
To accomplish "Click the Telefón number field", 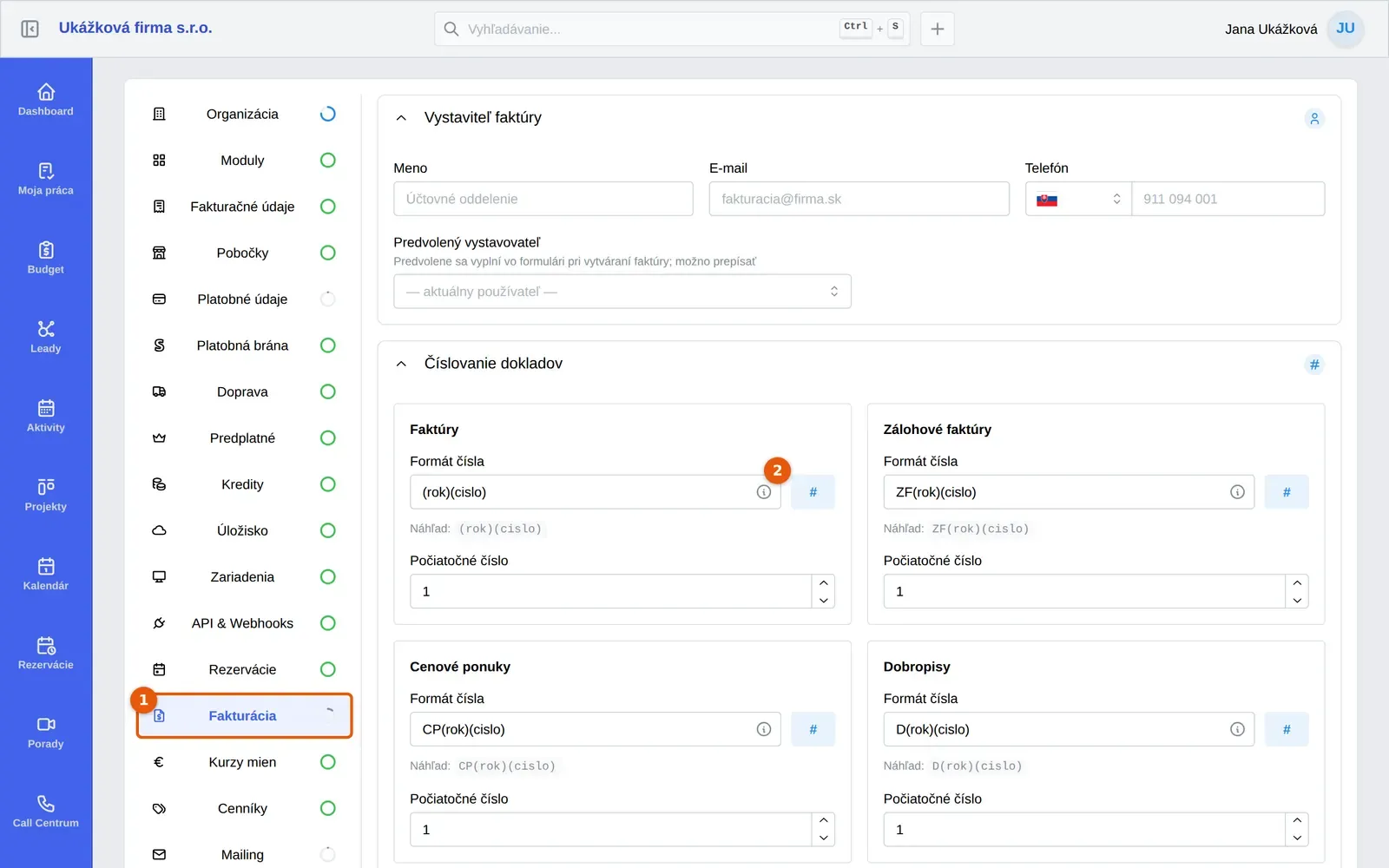I will [1228, 199].
